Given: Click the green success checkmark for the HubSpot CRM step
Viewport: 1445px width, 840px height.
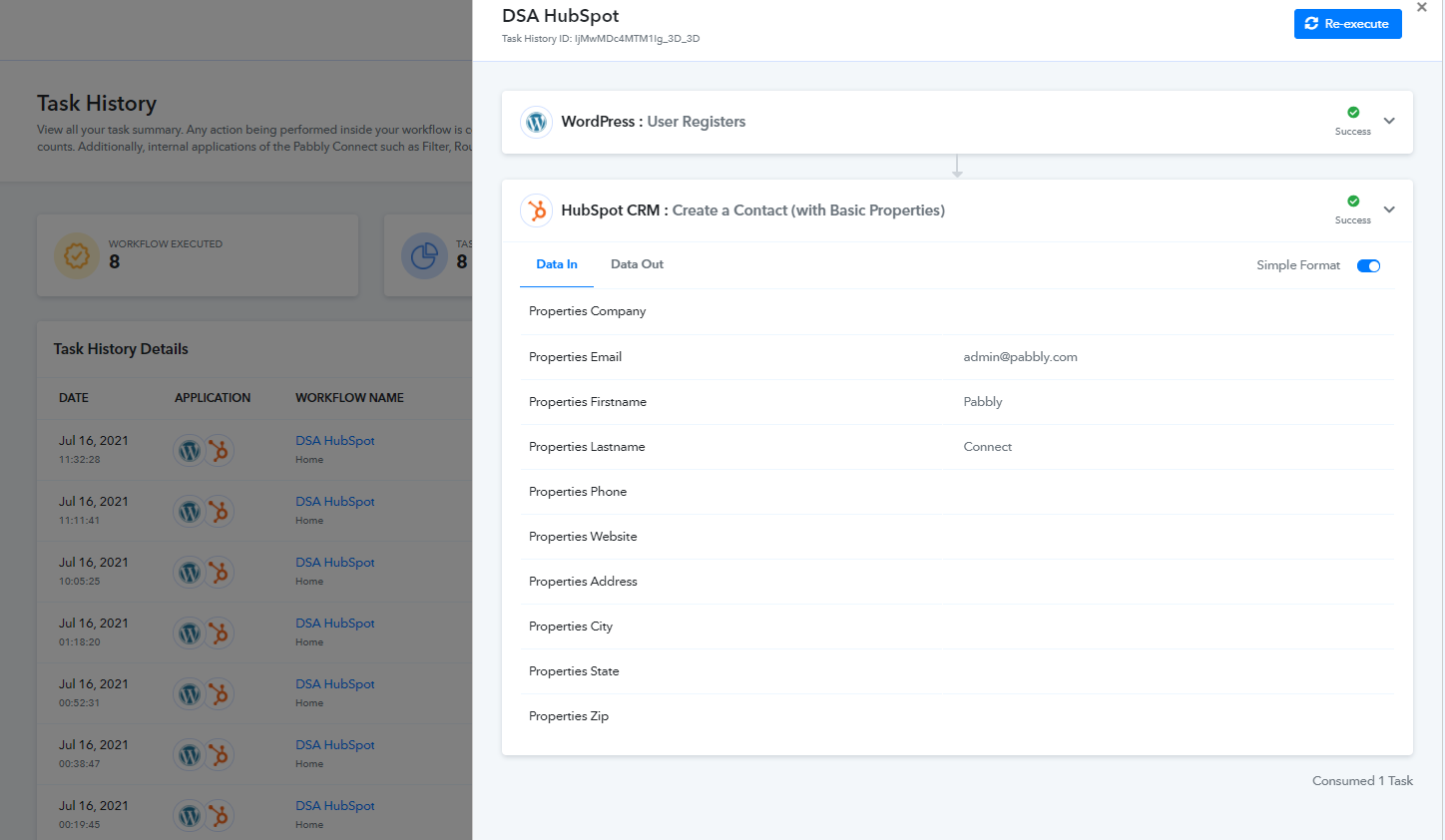Looking at the screenshot, I should pyautogui.click(x=1353, y=202).
